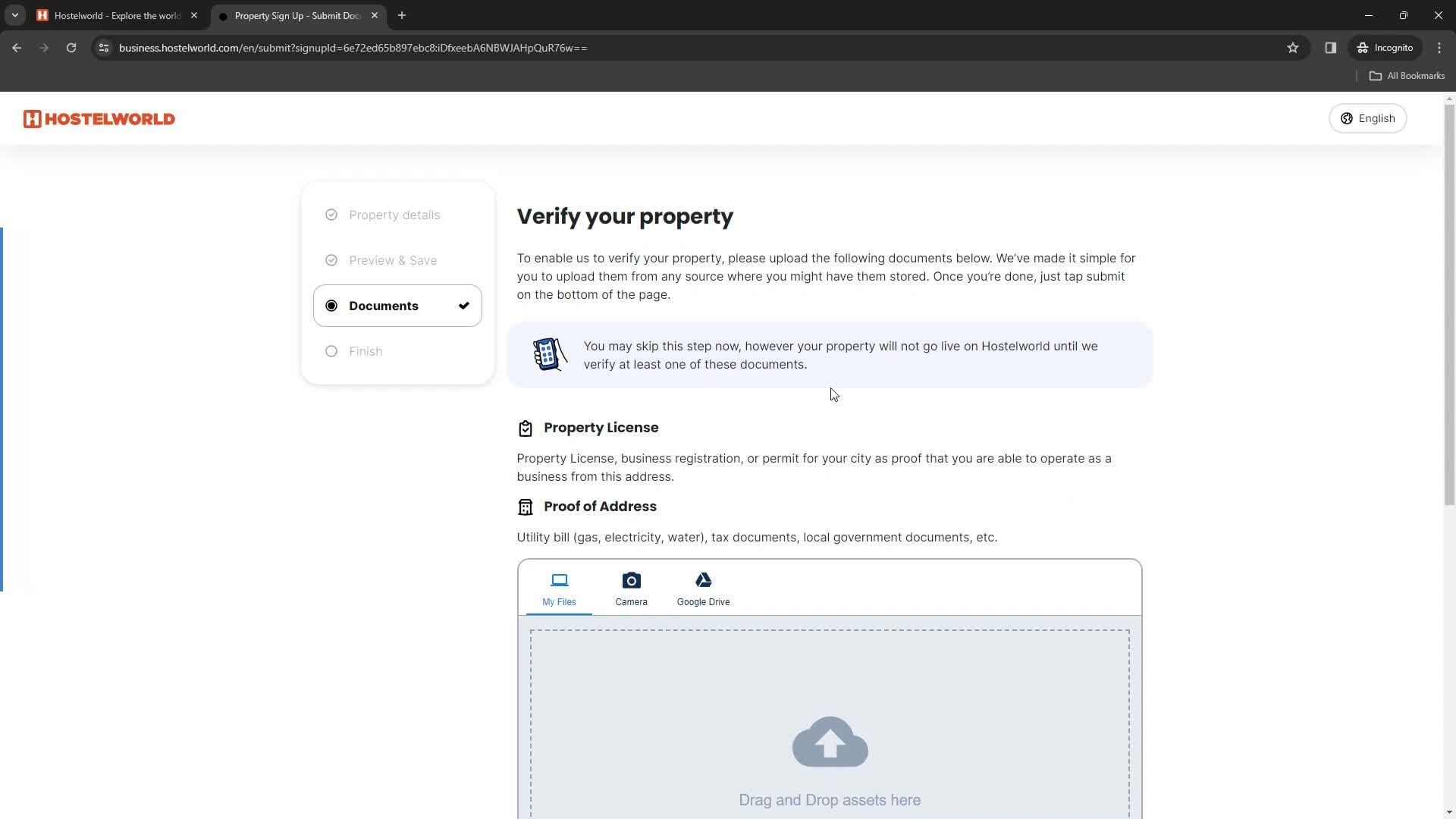This screenshot has height=819, width=1456.
Task: Expand the Property details completed step
Action: click(395, 214)
